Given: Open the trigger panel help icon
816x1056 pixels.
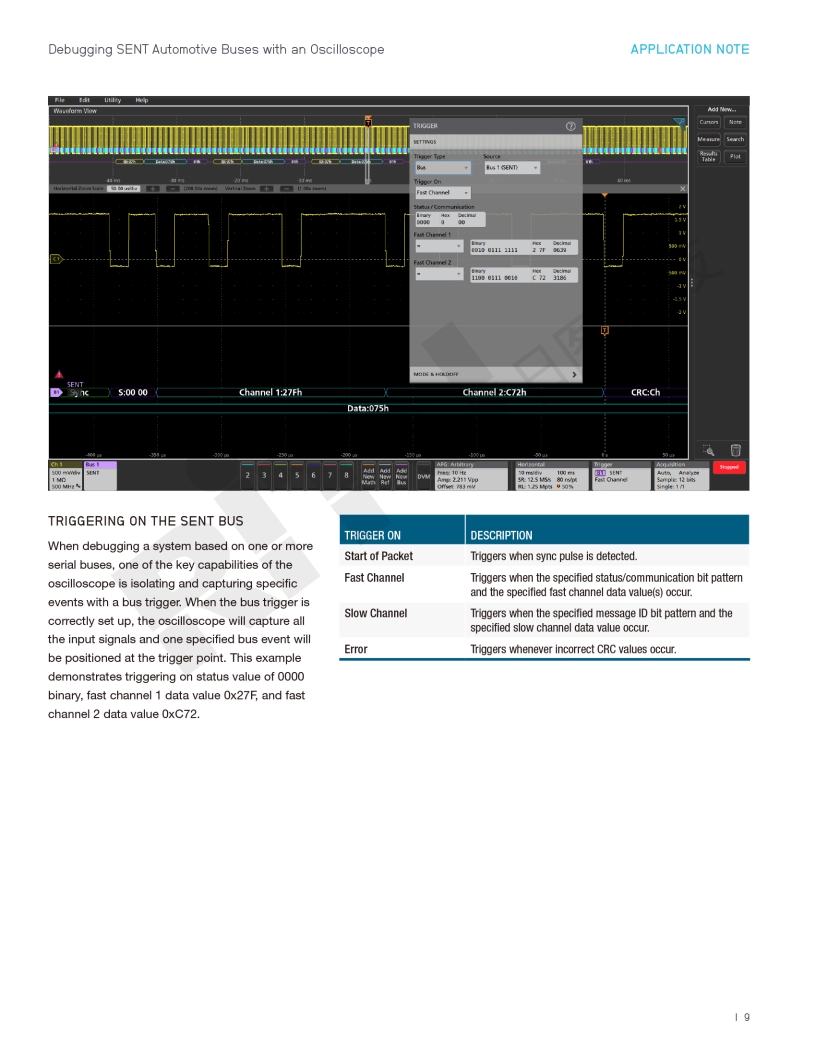Looking at the screenshot, I should (571, 126).
